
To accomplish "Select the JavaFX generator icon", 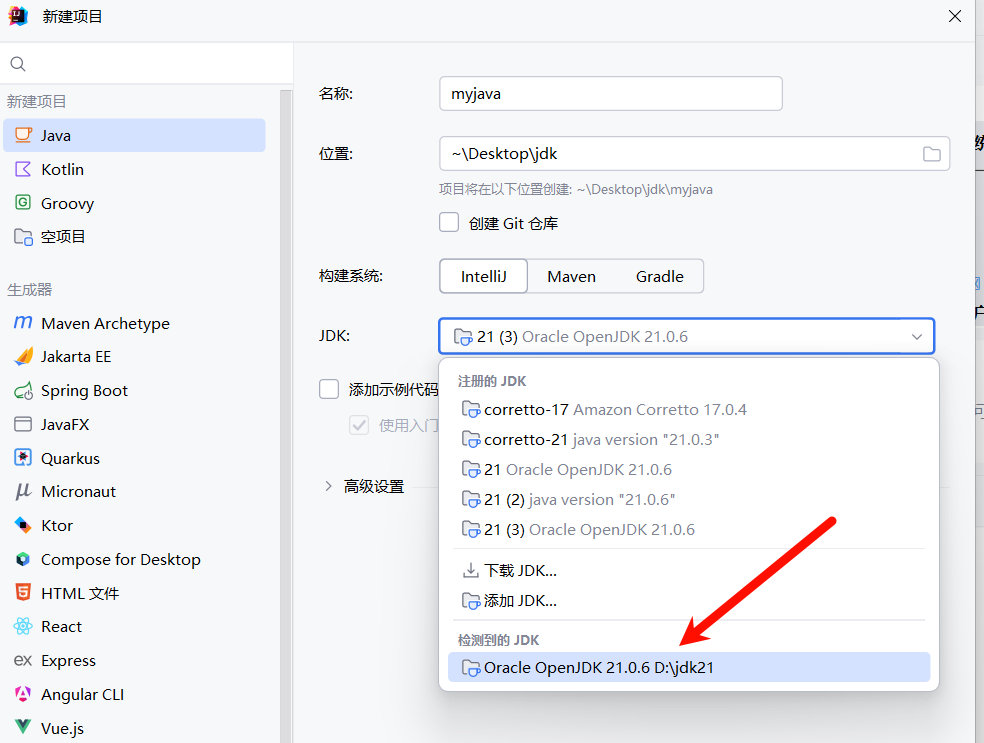I will (23, 424).
